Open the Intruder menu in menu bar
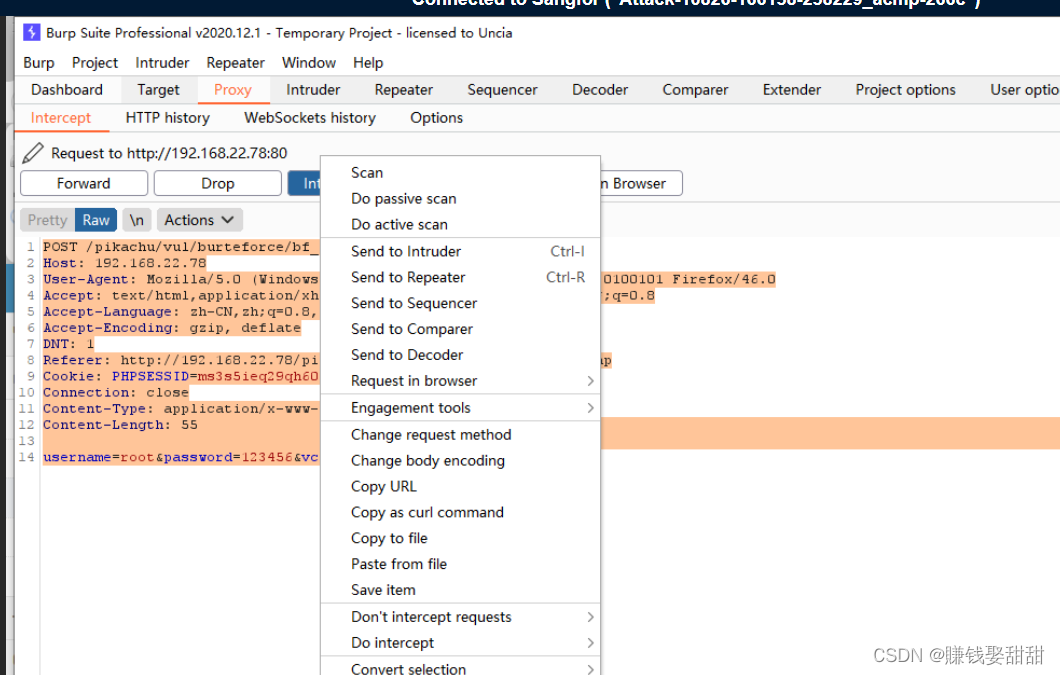Screen dimensions: 1060x675 (162, 63)
